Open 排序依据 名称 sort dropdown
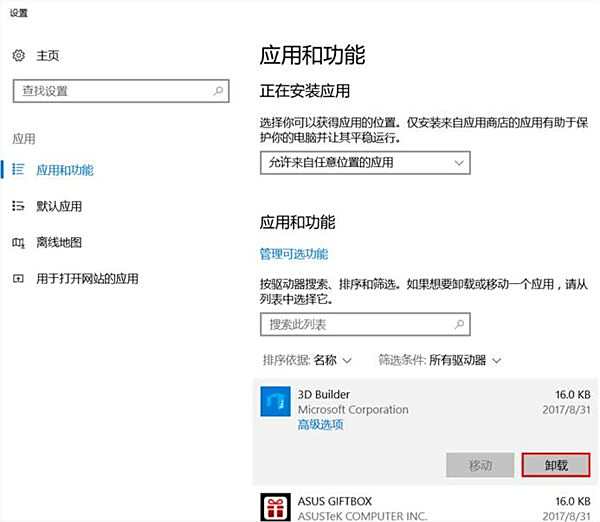600x522 pixels. [307, 360]
